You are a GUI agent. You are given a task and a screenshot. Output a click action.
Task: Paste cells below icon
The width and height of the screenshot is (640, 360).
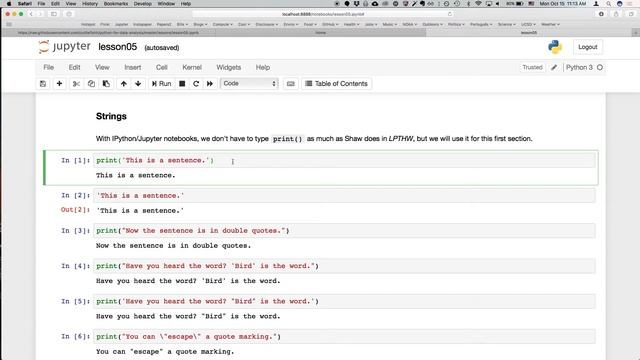(x=106, y=84)
